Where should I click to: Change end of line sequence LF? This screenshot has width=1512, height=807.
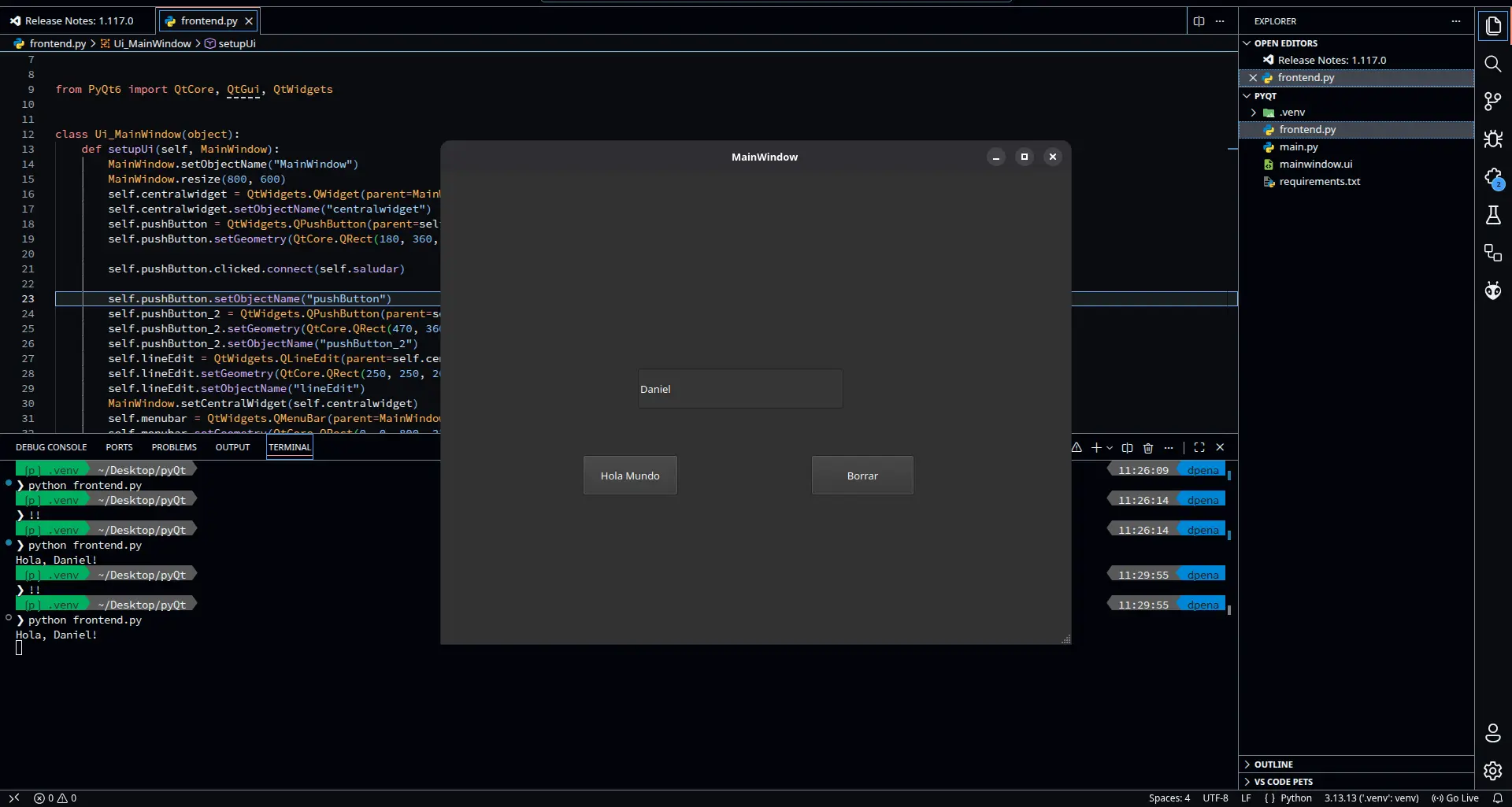[1246, 798]
